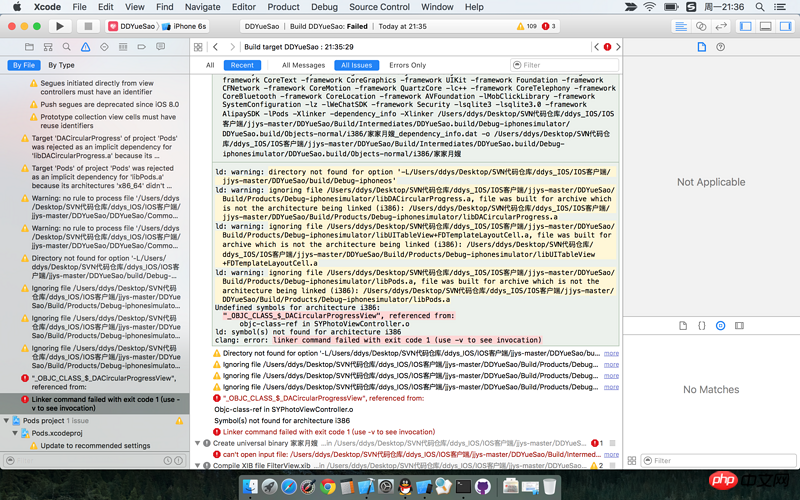Screen dimensions: 800x500
Task: Open the Find menu
Action: (164, 7)
